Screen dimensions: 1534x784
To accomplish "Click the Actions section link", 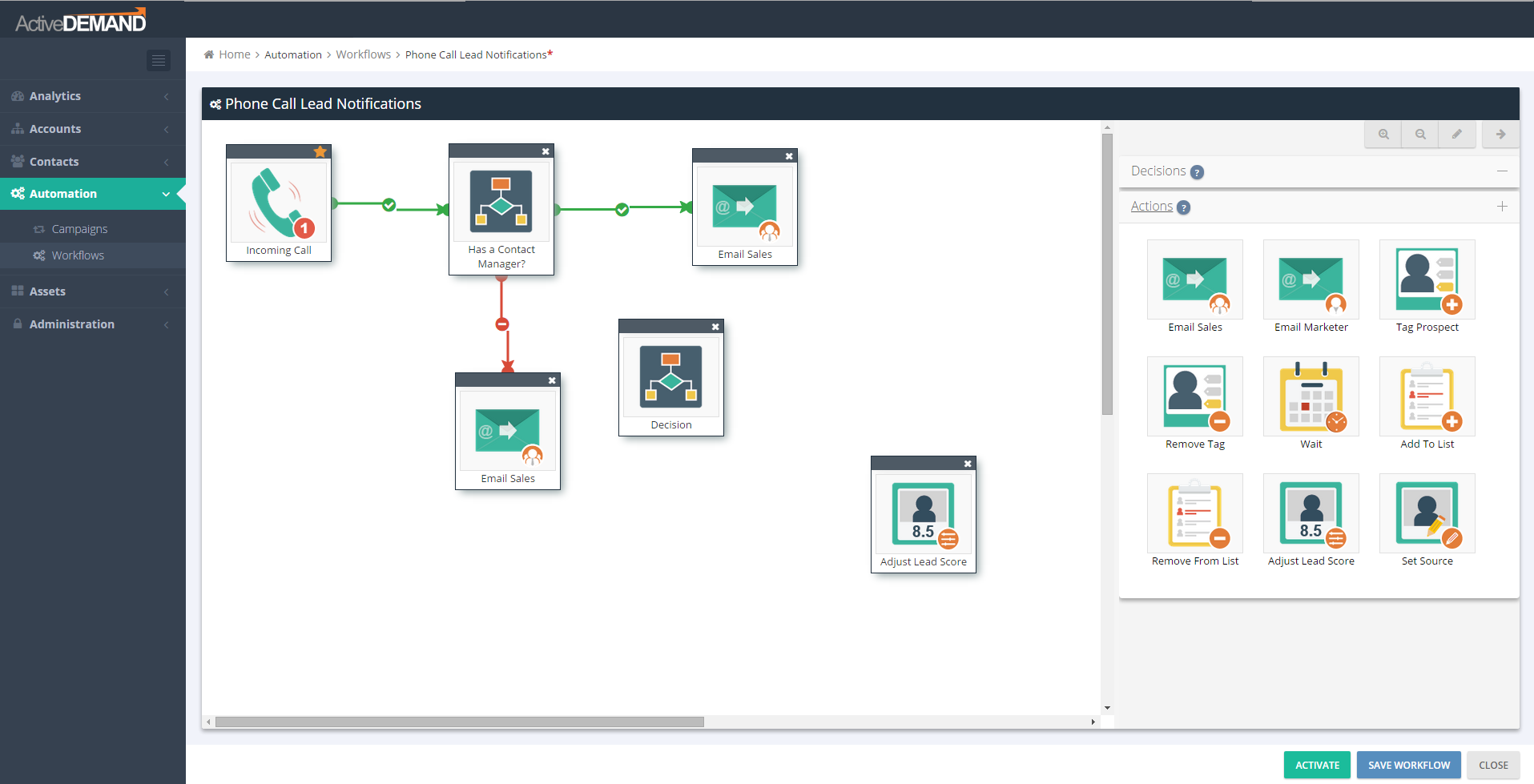I will [1152, 207].
